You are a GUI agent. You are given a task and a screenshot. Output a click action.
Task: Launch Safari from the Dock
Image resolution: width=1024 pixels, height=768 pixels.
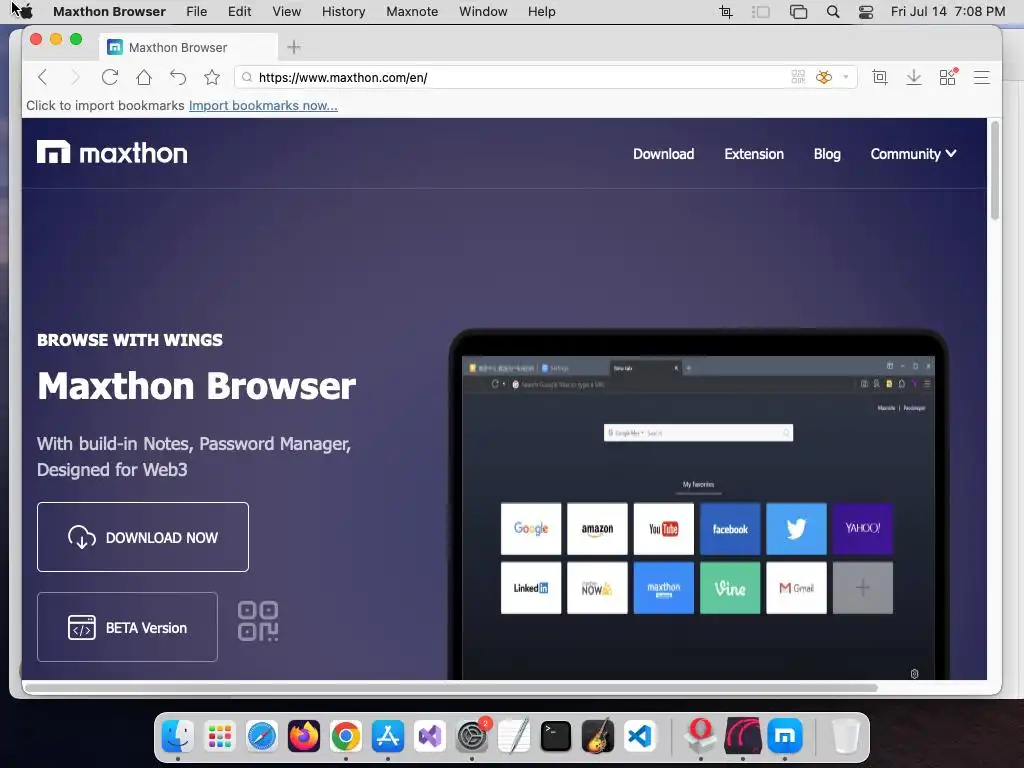(262, 736)
